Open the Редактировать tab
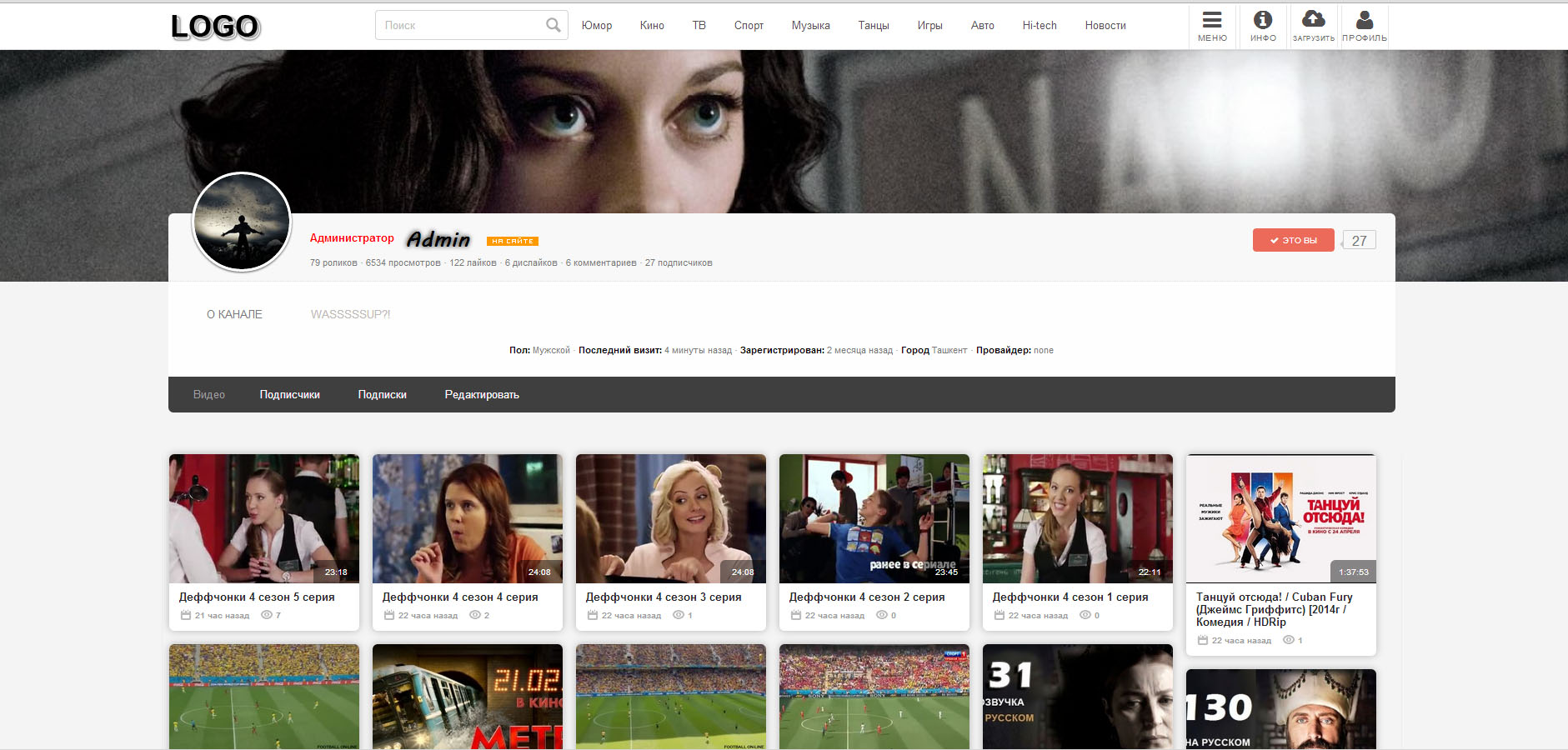The width and height of the screenshot is (1568, 750). (482, 394)
